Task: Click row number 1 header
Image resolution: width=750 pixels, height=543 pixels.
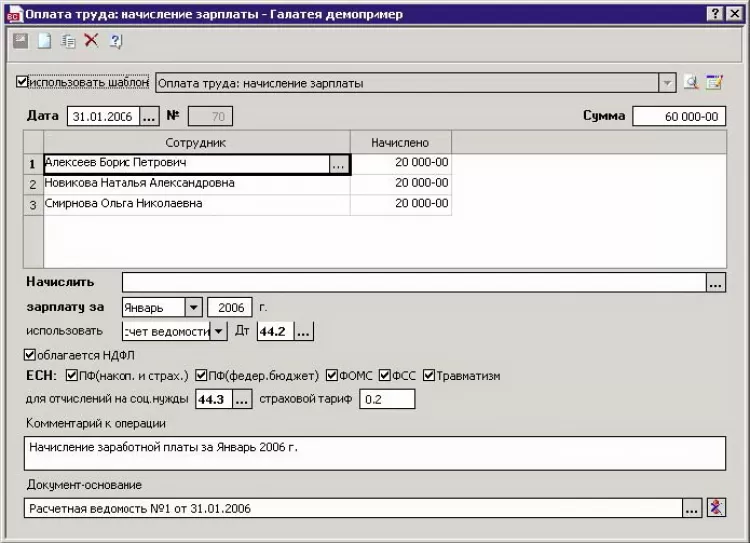Action: (33, 164)
